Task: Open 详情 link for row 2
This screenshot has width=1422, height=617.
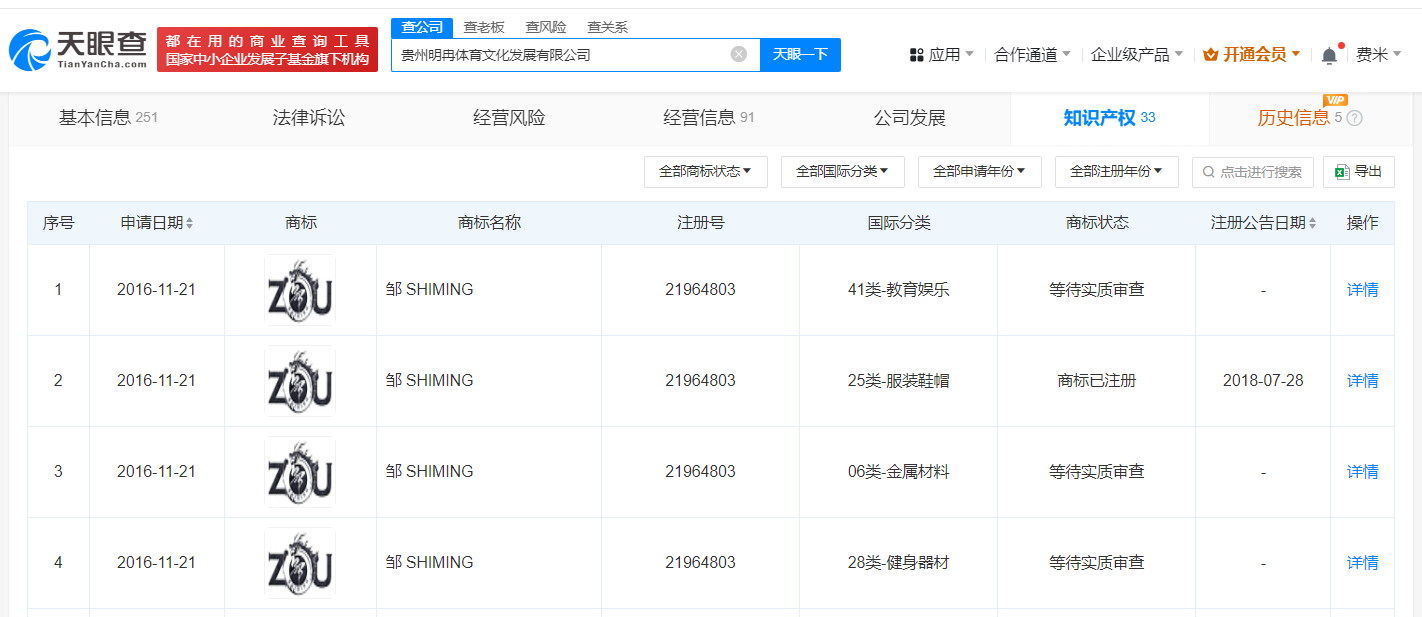Action: tap(1362, 381)
